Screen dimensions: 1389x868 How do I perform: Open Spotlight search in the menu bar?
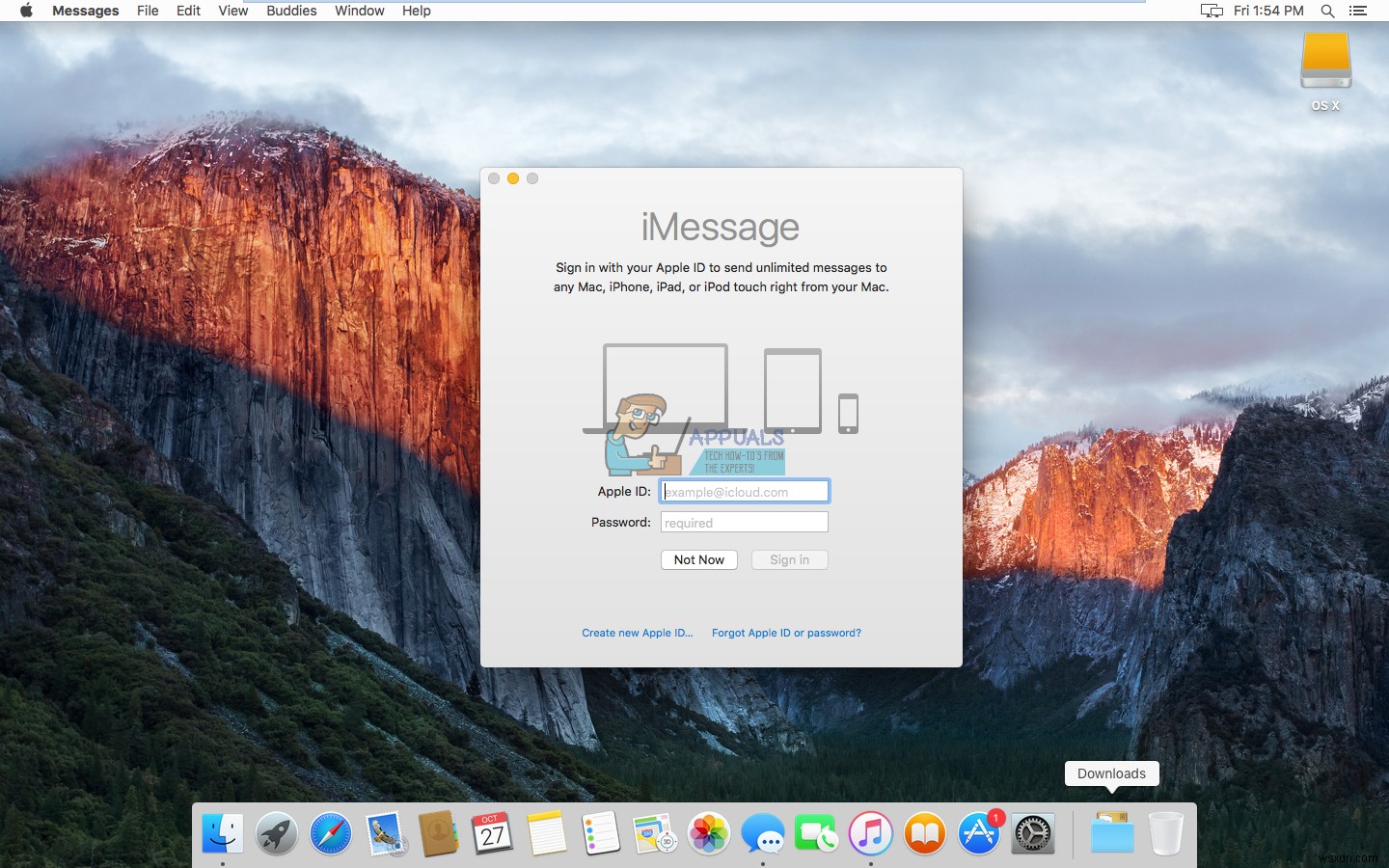tap(1328, 11)
